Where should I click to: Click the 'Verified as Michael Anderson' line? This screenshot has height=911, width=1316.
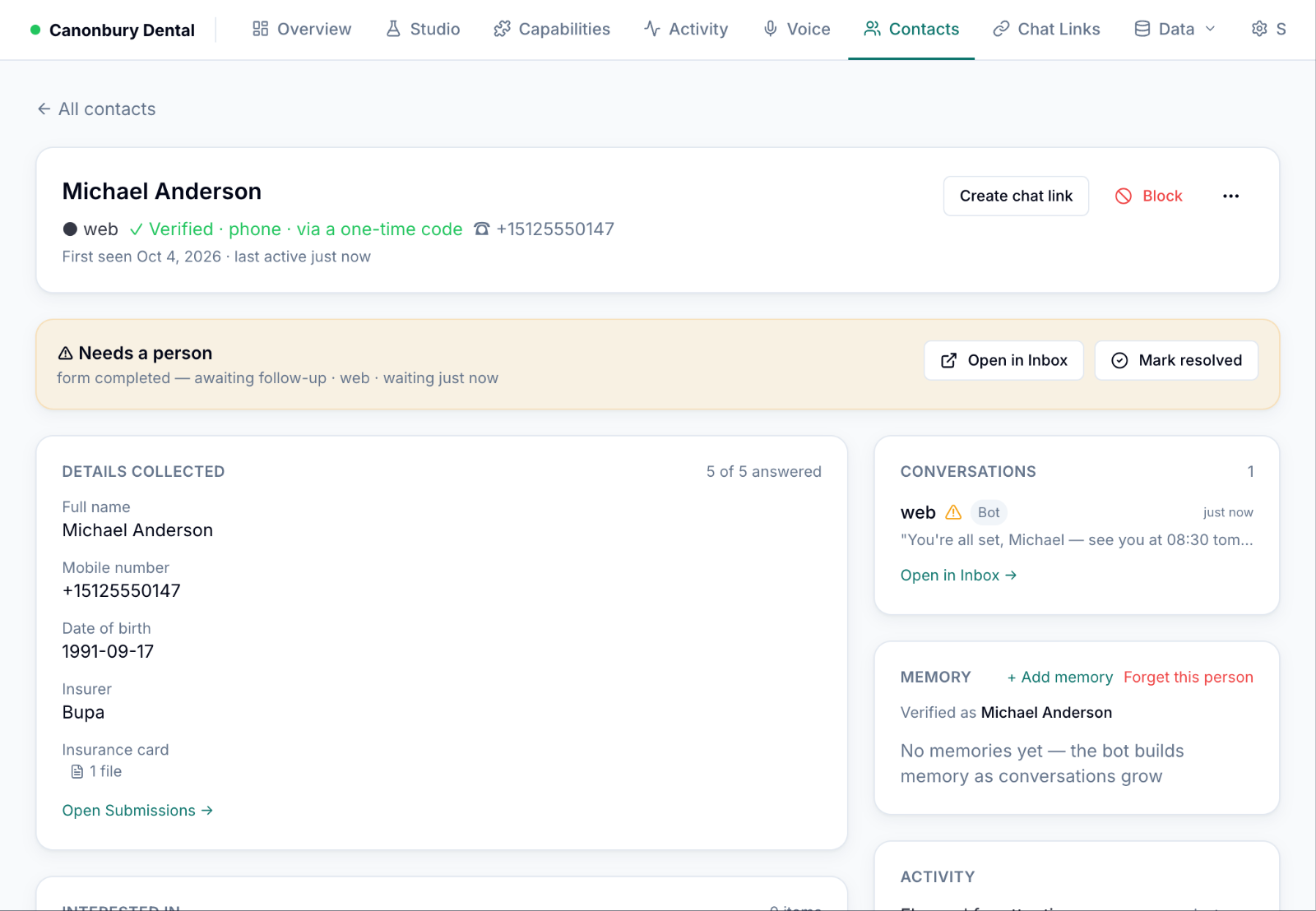1006,713
